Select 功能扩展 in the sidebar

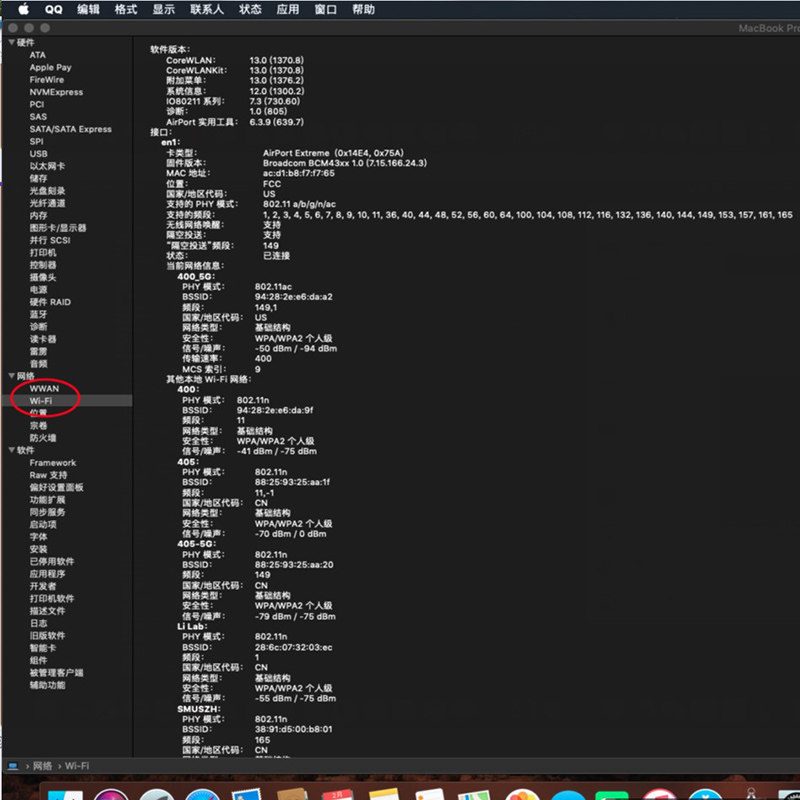coord(47,499)
